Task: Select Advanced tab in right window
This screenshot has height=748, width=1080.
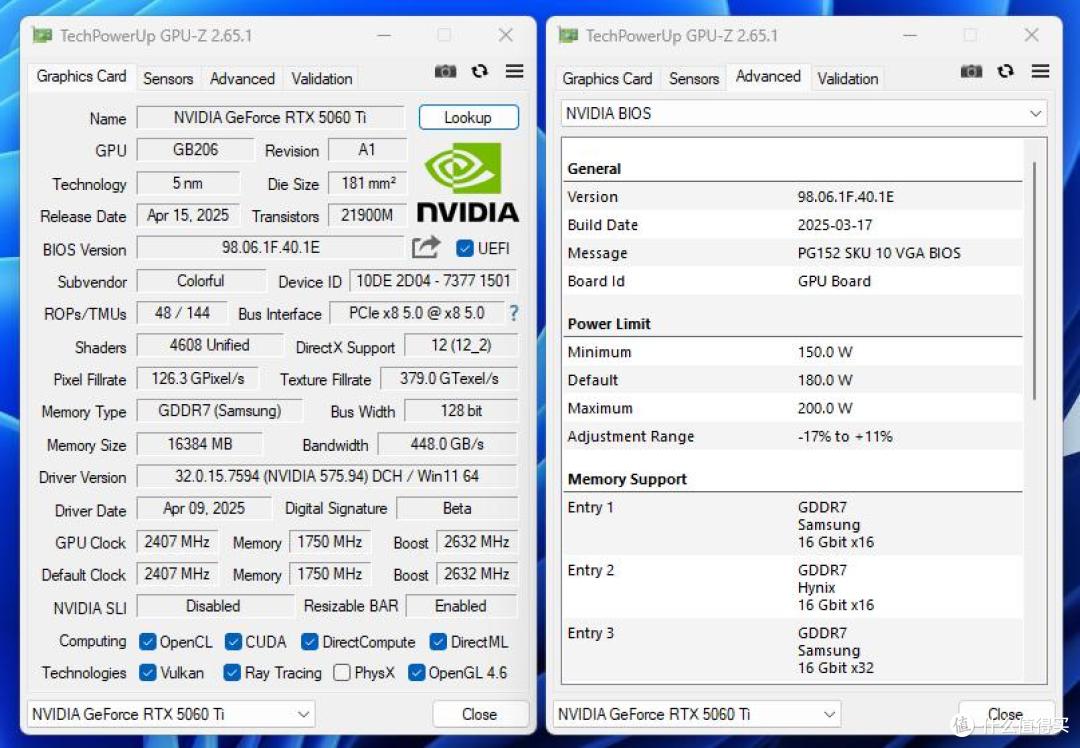Action: click(768, 76)
